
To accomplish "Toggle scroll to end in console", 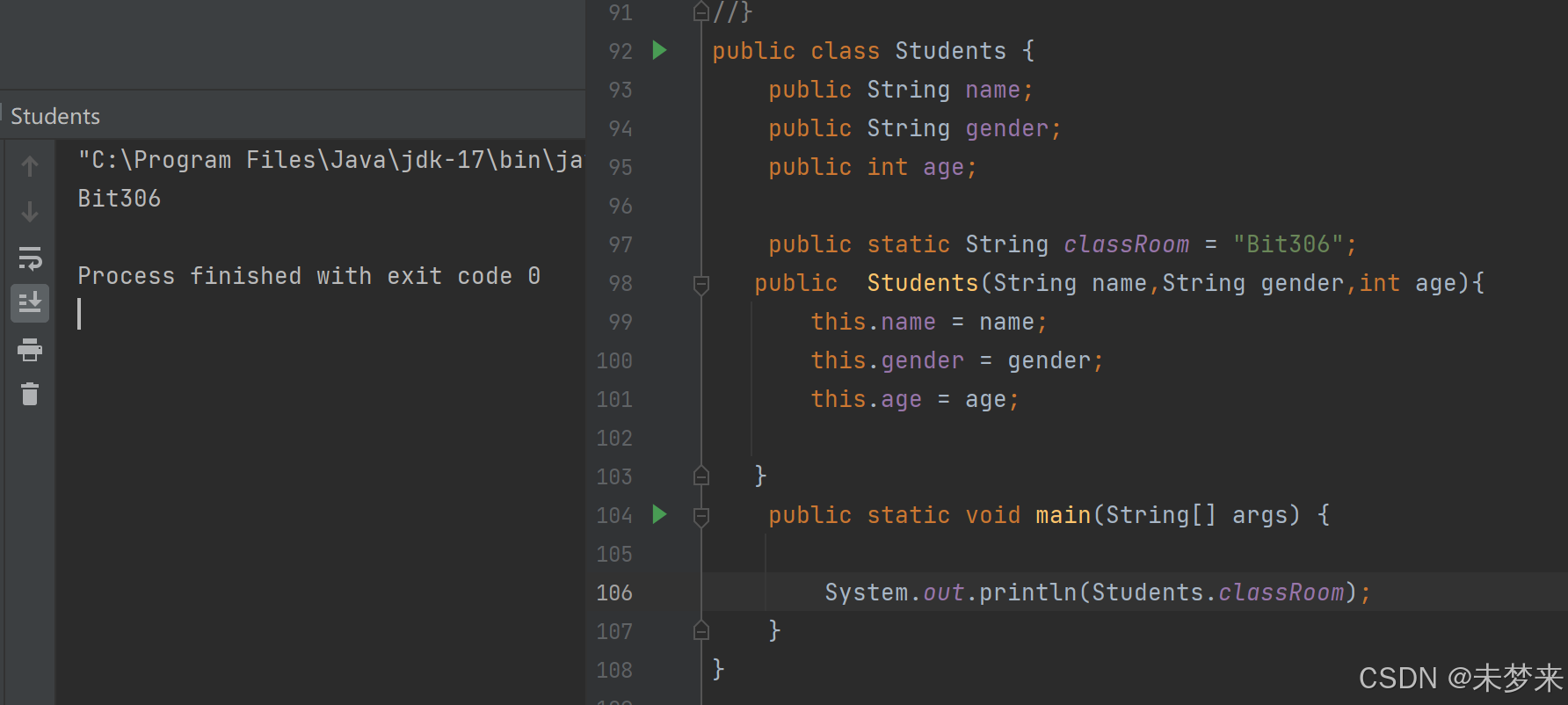I will 30,303.
